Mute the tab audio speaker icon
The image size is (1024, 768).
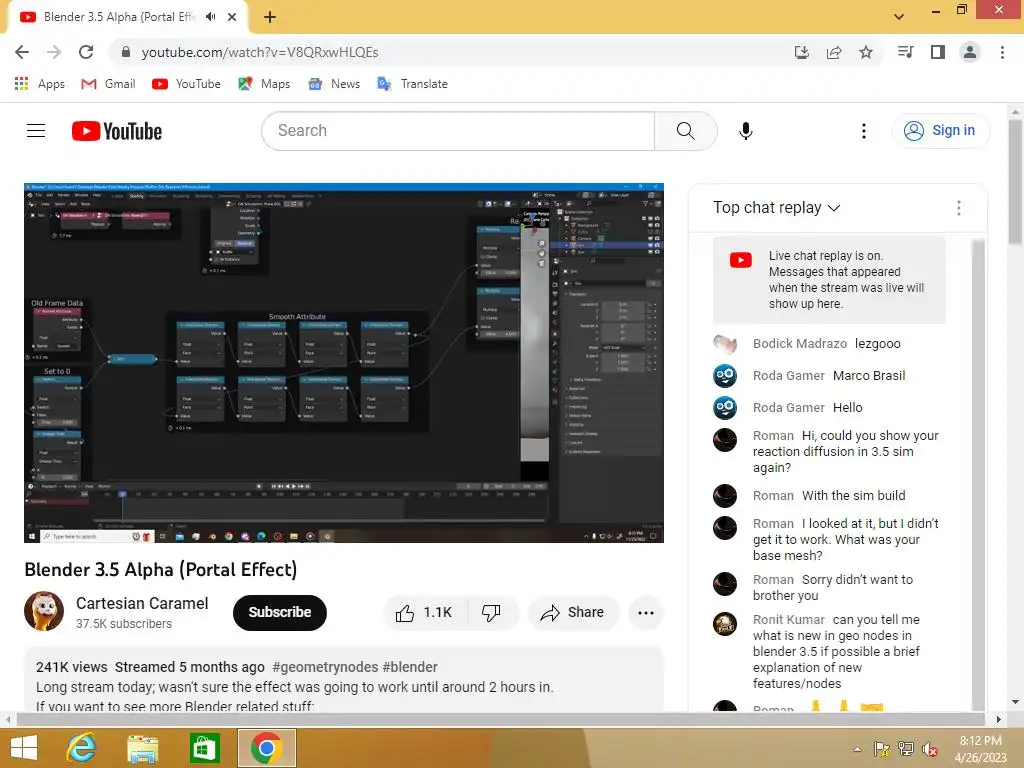[x=210, y=17]
